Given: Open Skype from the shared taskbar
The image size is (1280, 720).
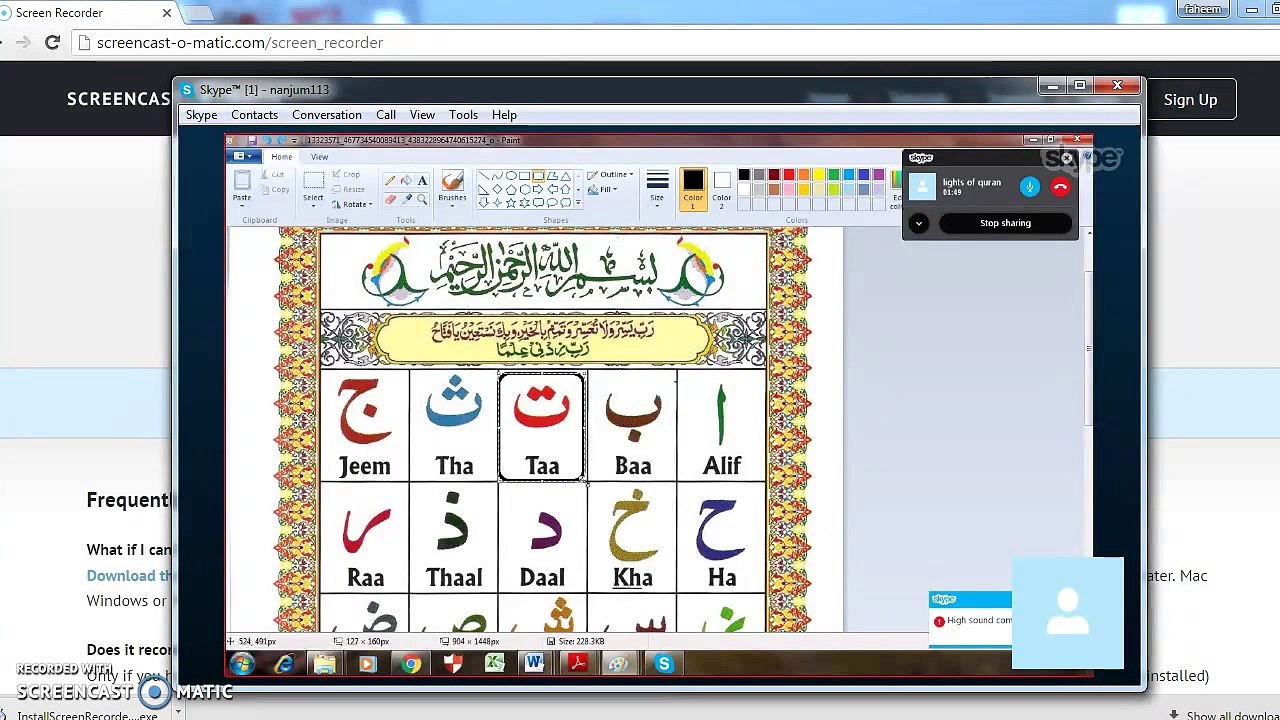Looking at the screenshot, I should [x=663, y=664].
